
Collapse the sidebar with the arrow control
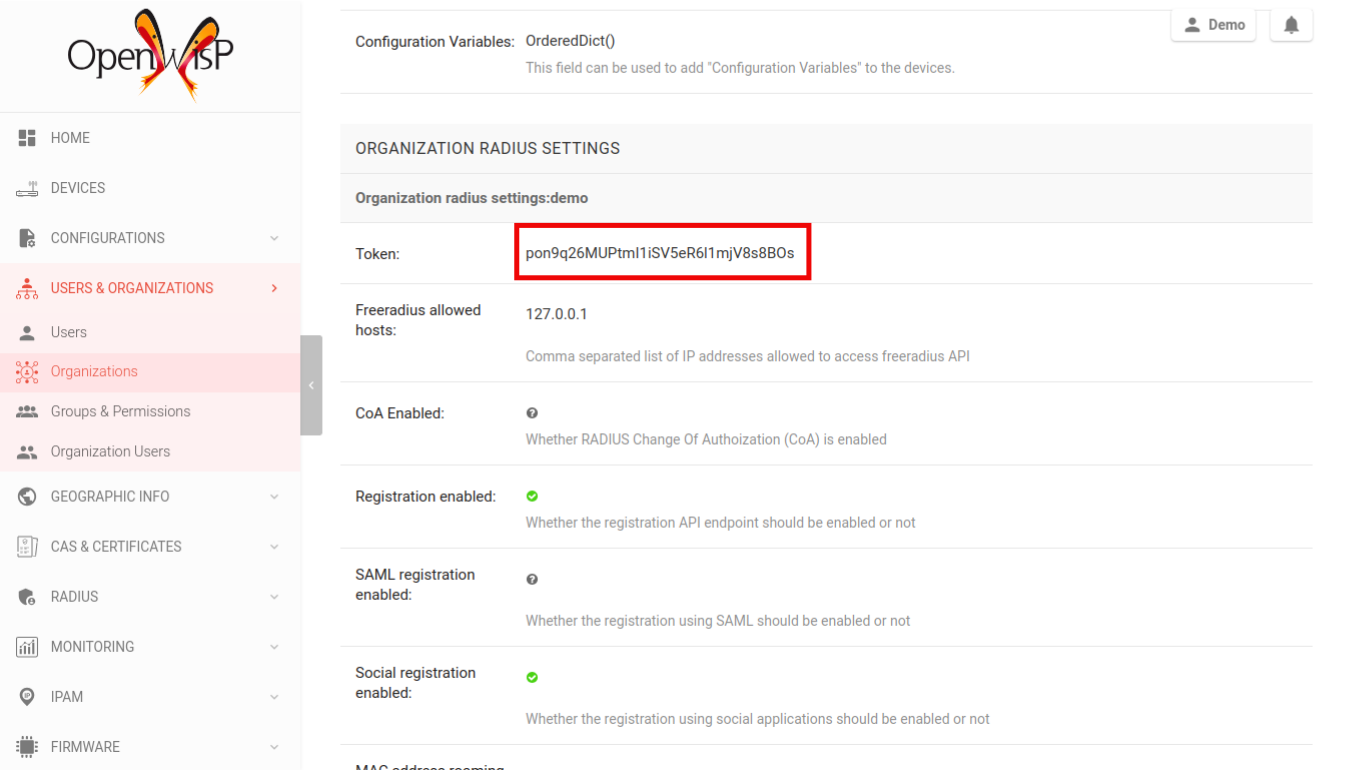pos(310,385)
